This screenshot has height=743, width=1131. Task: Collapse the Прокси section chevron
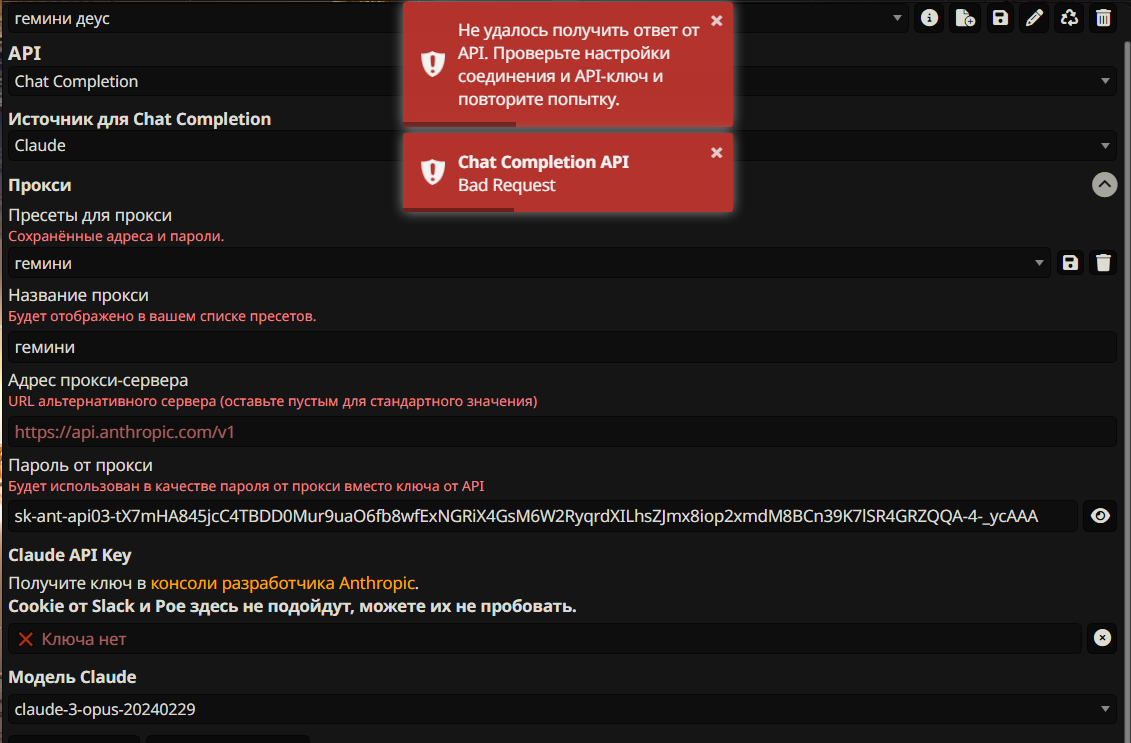(1104, 185)
